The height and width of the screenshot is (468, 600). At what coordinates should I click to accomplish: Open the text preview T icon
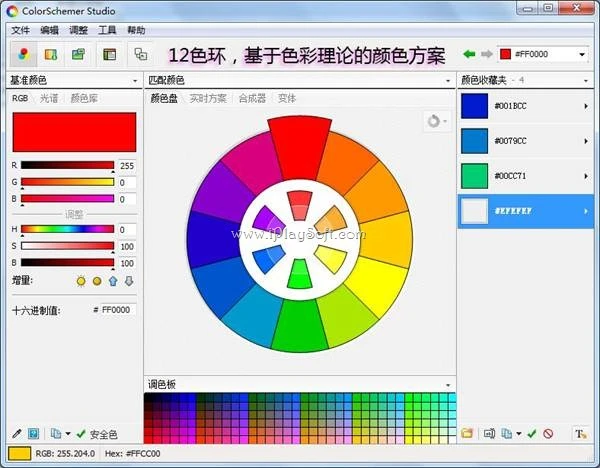click(x=580, y=434)
